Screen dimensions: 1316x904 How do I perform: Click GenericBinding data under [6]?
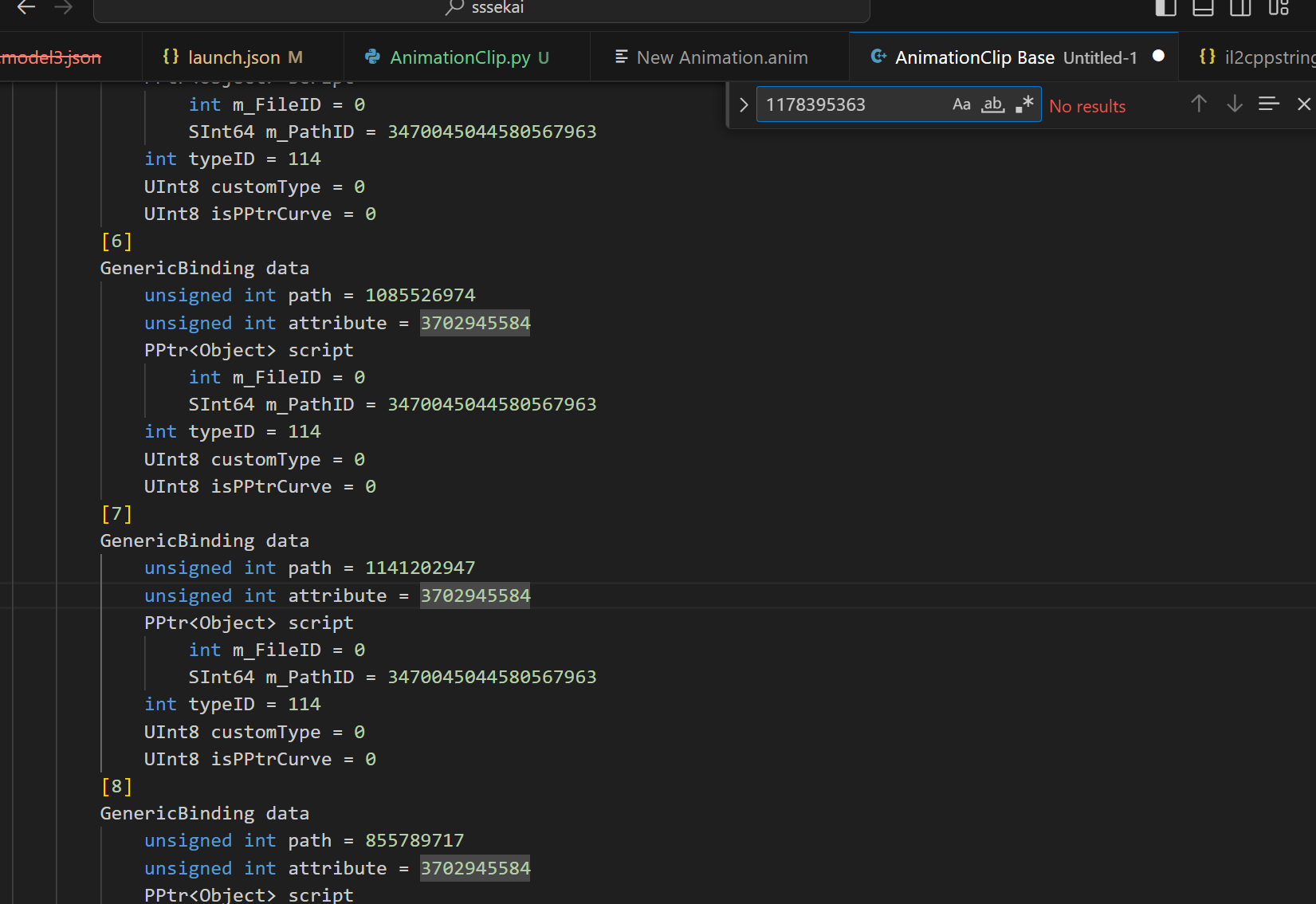(205, 268)
